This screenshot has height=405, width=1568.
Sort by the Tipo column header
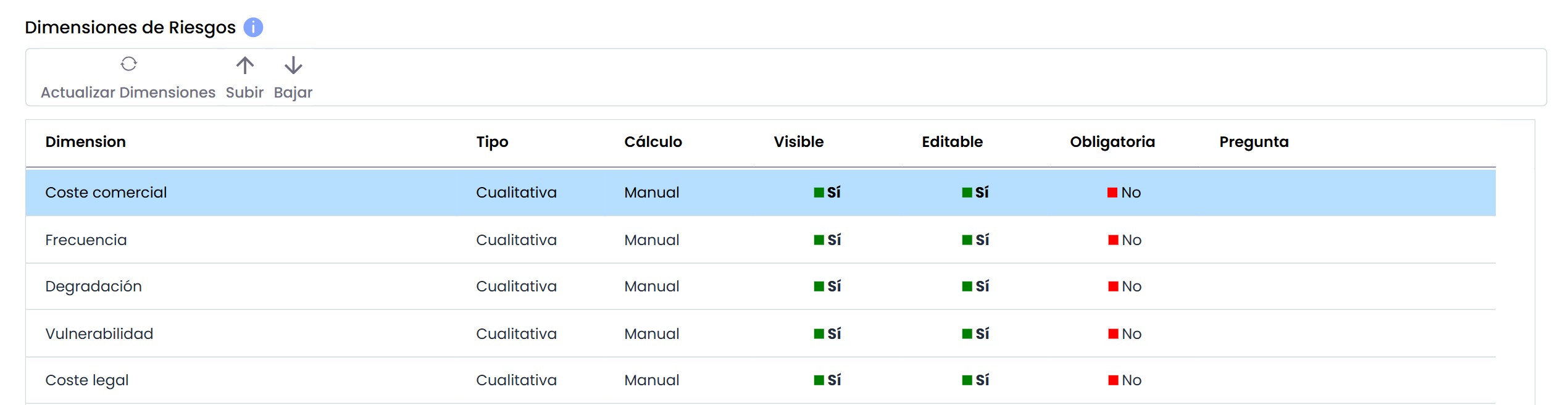point(492,142)
